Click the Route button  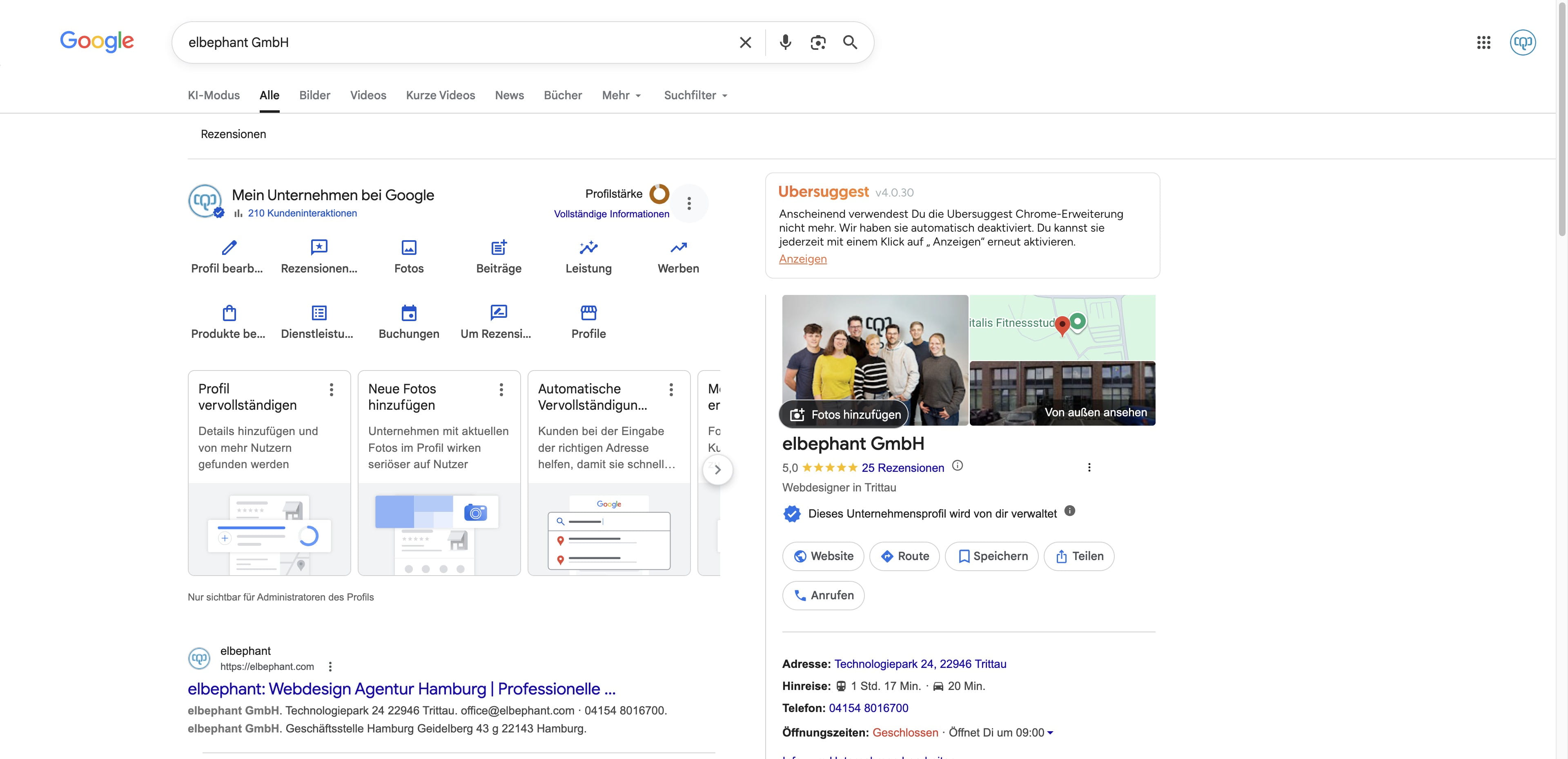point(904,556)
